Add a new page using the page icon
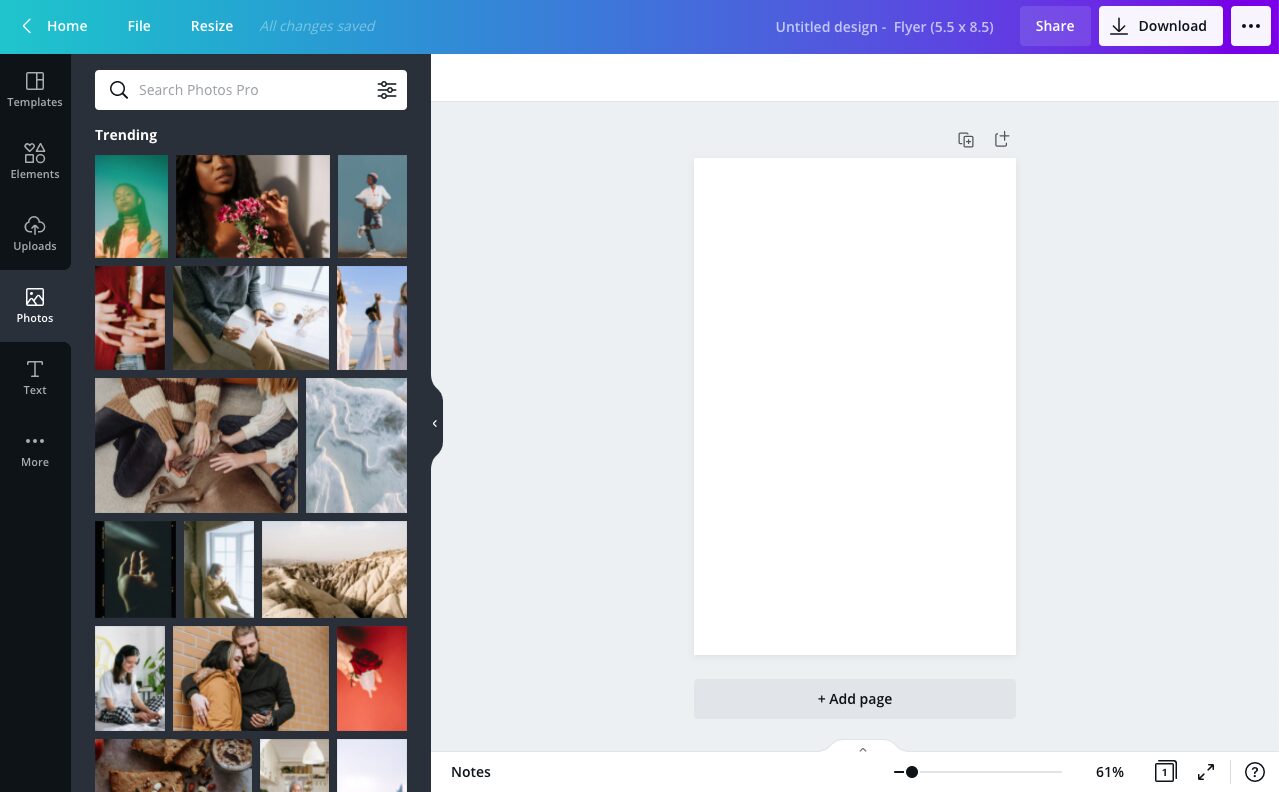 coord(1001,139)
